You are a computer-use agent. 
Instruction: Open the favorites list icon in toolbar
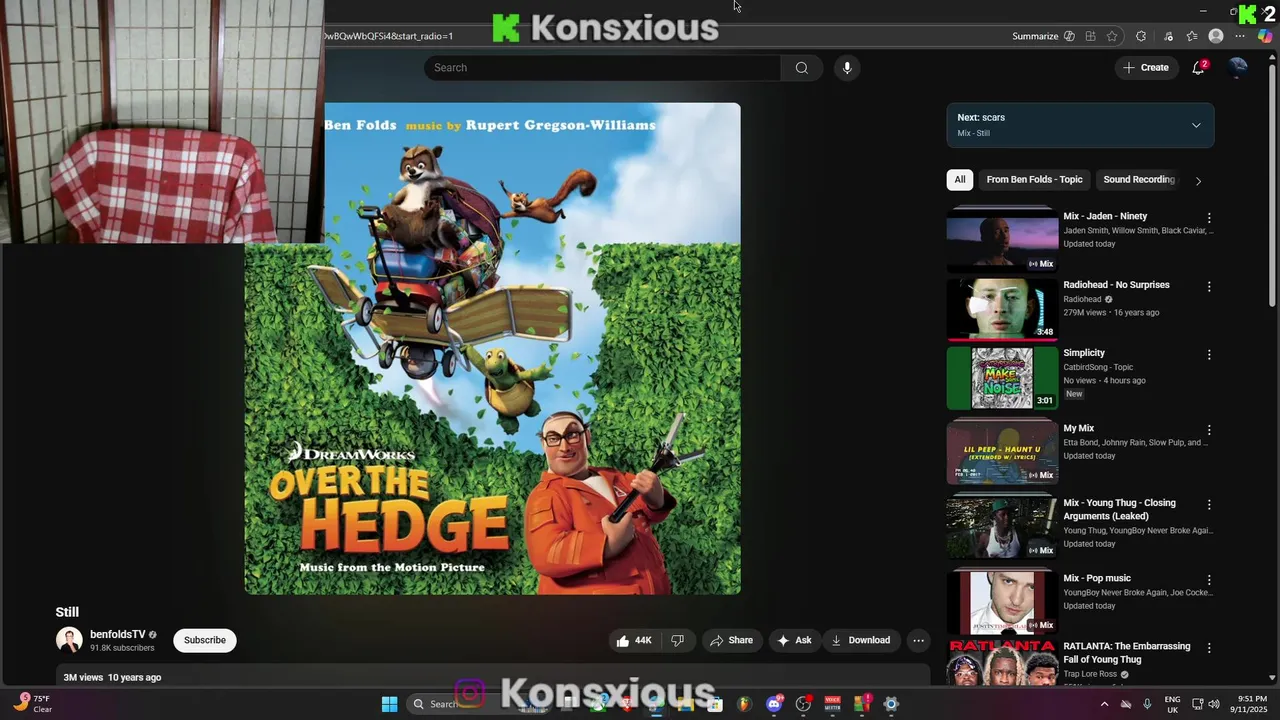pyautogui.click(x=1192, y=36)
